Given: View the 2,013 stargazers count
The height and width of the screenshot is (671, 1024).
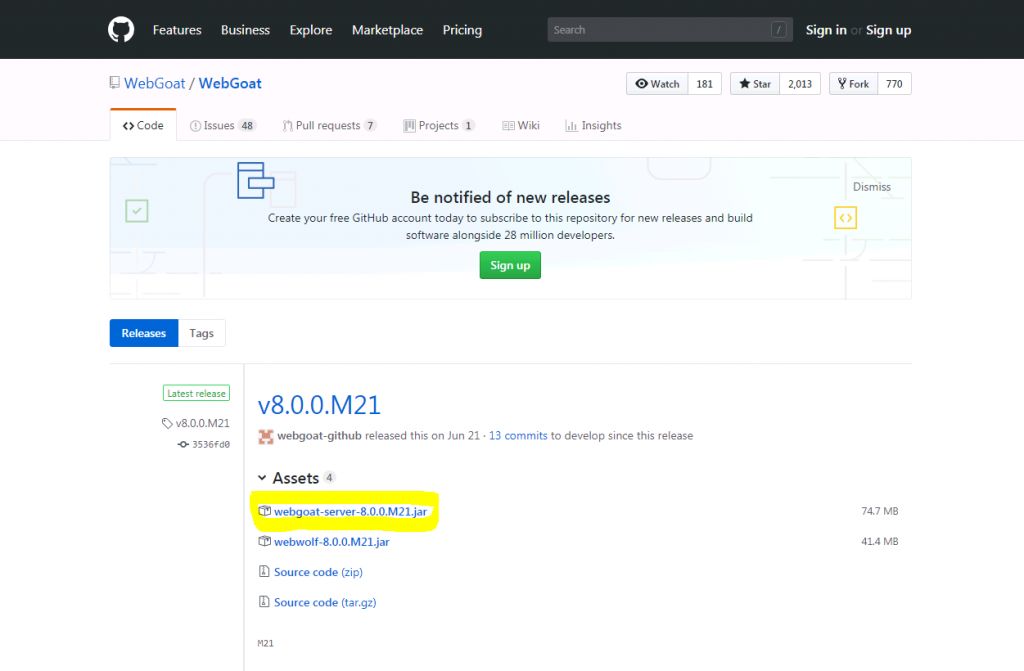Looking at the screenshot, I should coord(800,84).
